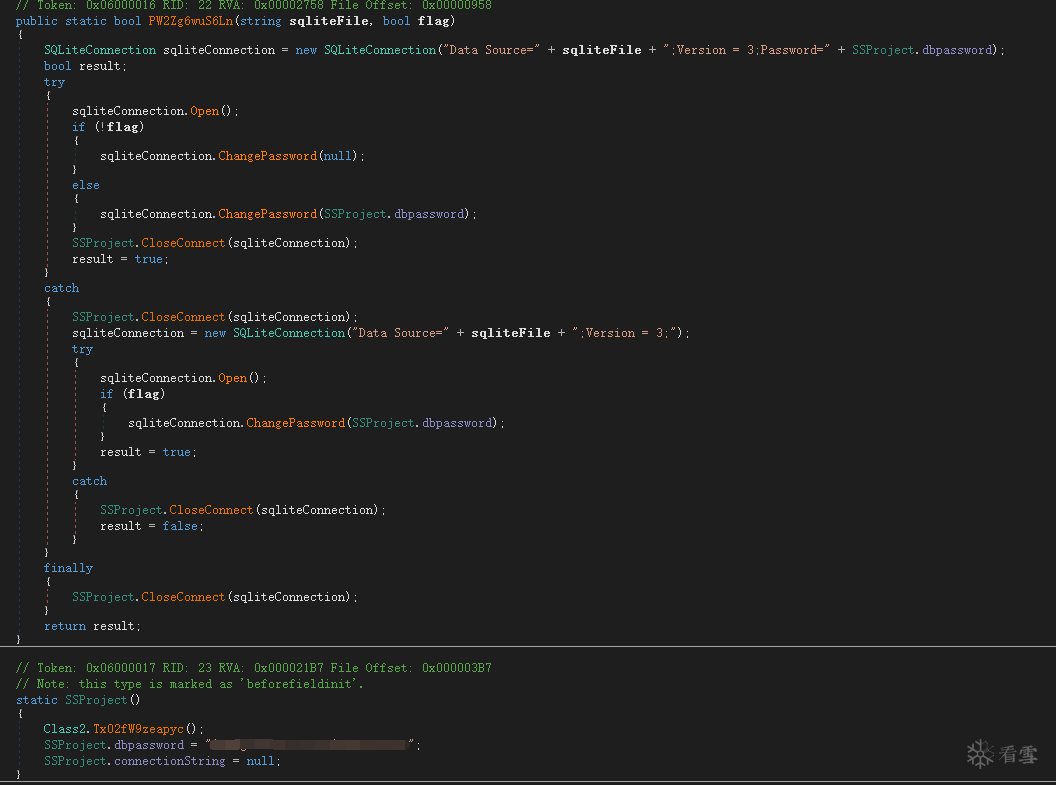Viewport: 1056px width, 785px height.
Task: Click the snowflake watermark logo
Action: coord(980,754)
